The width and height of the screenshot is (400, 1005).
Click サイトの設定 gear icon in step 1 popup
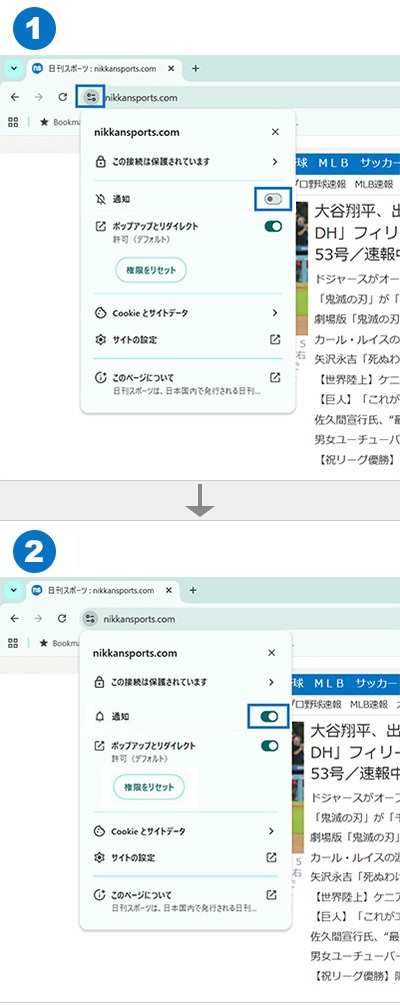100,340
